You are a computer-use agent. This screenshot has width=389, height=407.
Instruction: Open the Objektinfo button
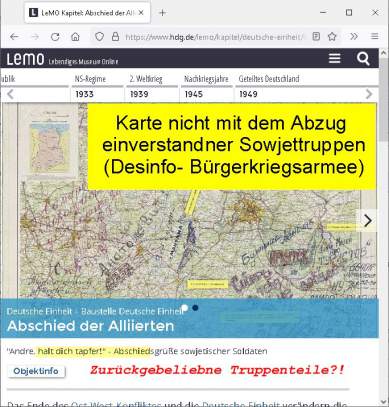click(x=36, y=371)
